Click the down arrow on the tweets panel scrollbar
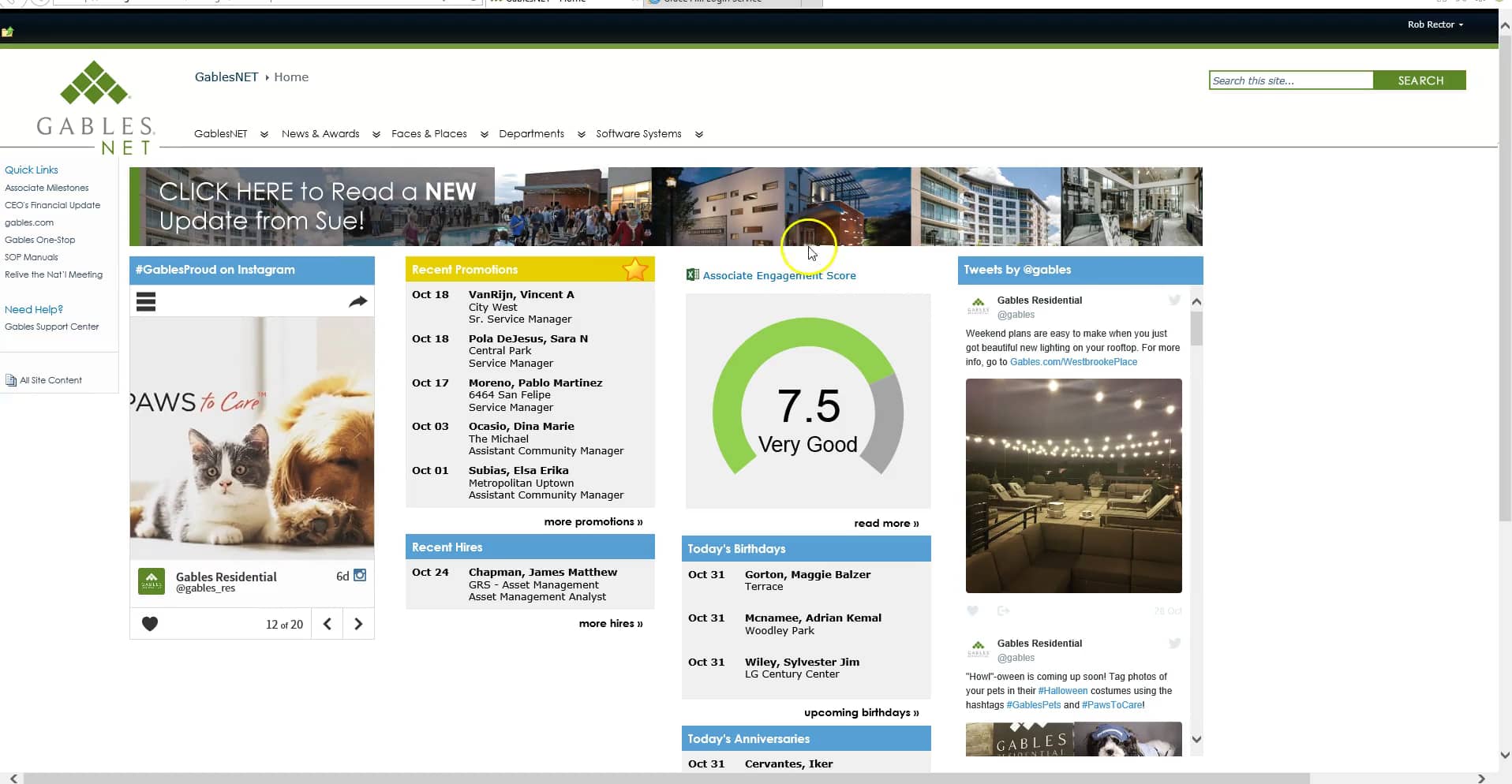This screenshot has width=1512, height=784. pos(1196,739)
